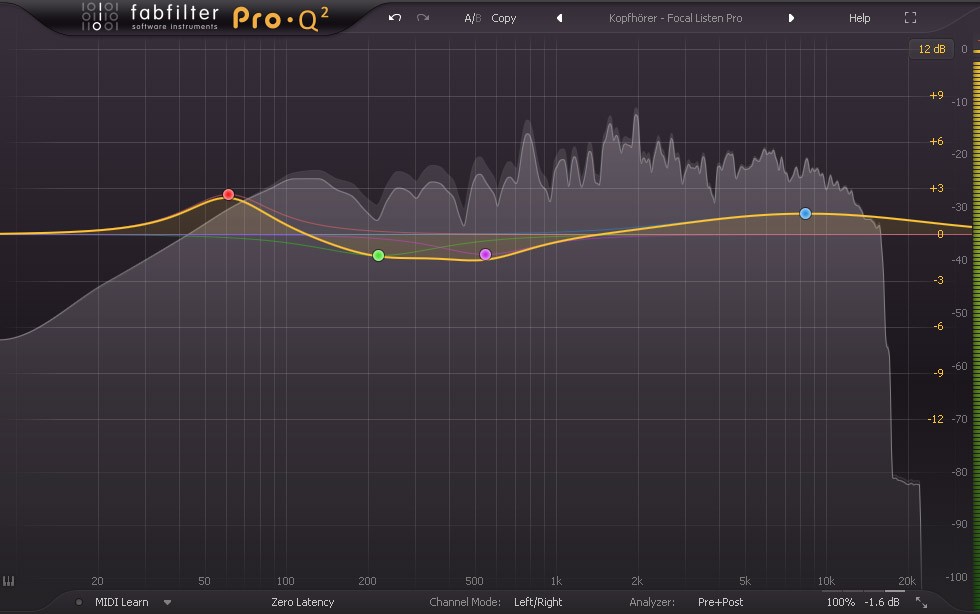This screenshot has width=980, height=614.
Task: Click the resize interface arrows icon
Action: (921, 602)
